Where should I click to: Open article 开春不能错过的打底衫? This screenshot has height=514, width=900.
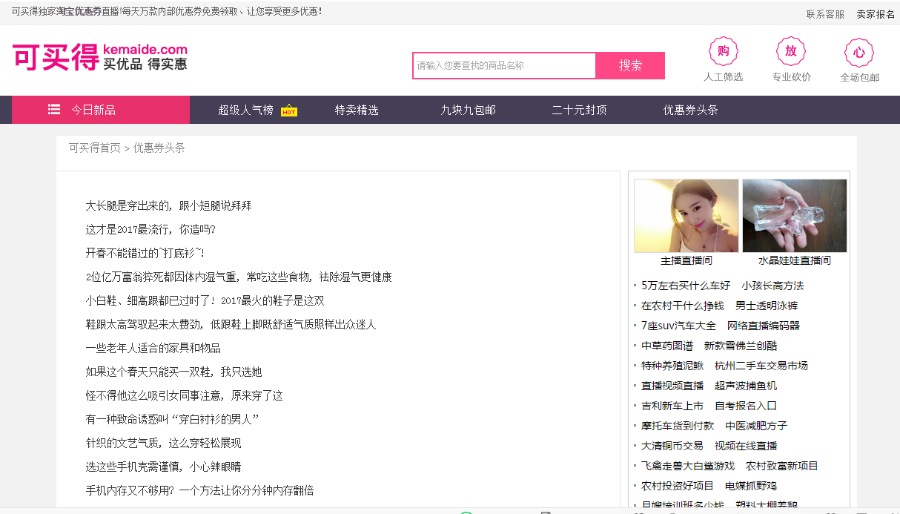[x=145, y=253]
